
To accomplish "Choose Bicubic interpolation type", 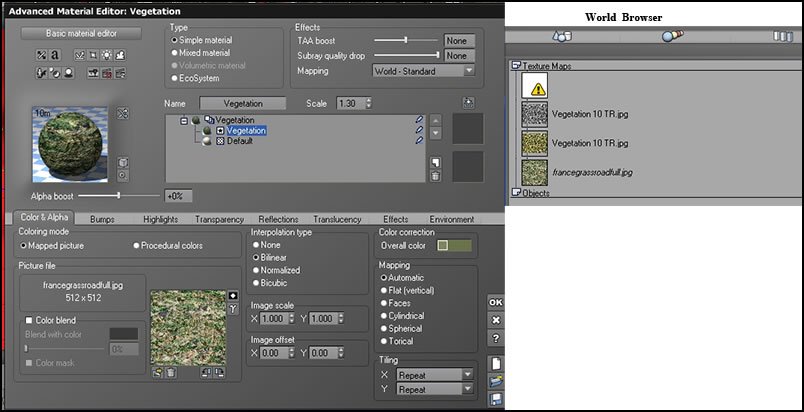I will [x=269, y=283].
